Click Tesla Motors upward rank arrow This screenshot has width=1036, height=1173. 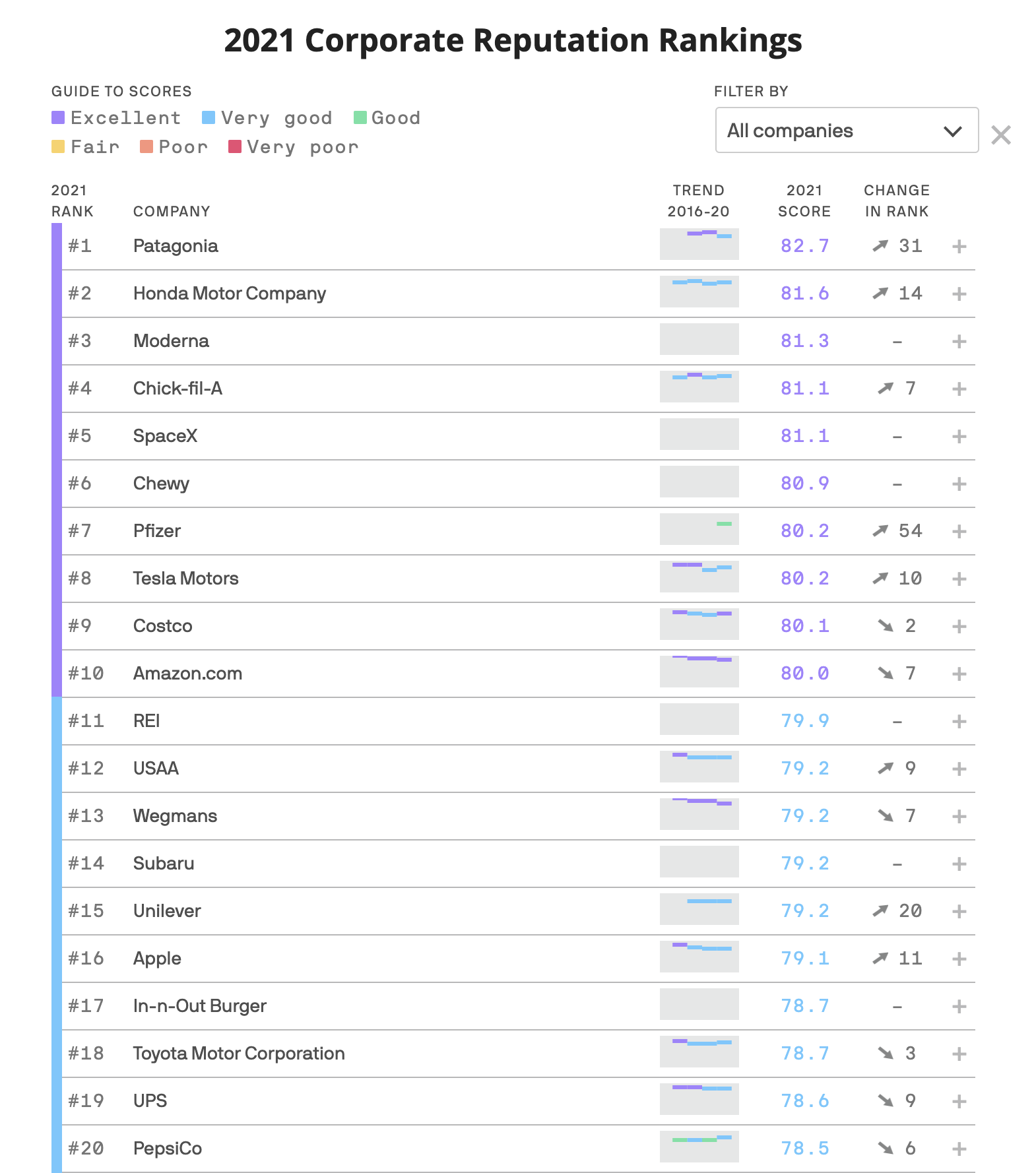tap(880, 579)
